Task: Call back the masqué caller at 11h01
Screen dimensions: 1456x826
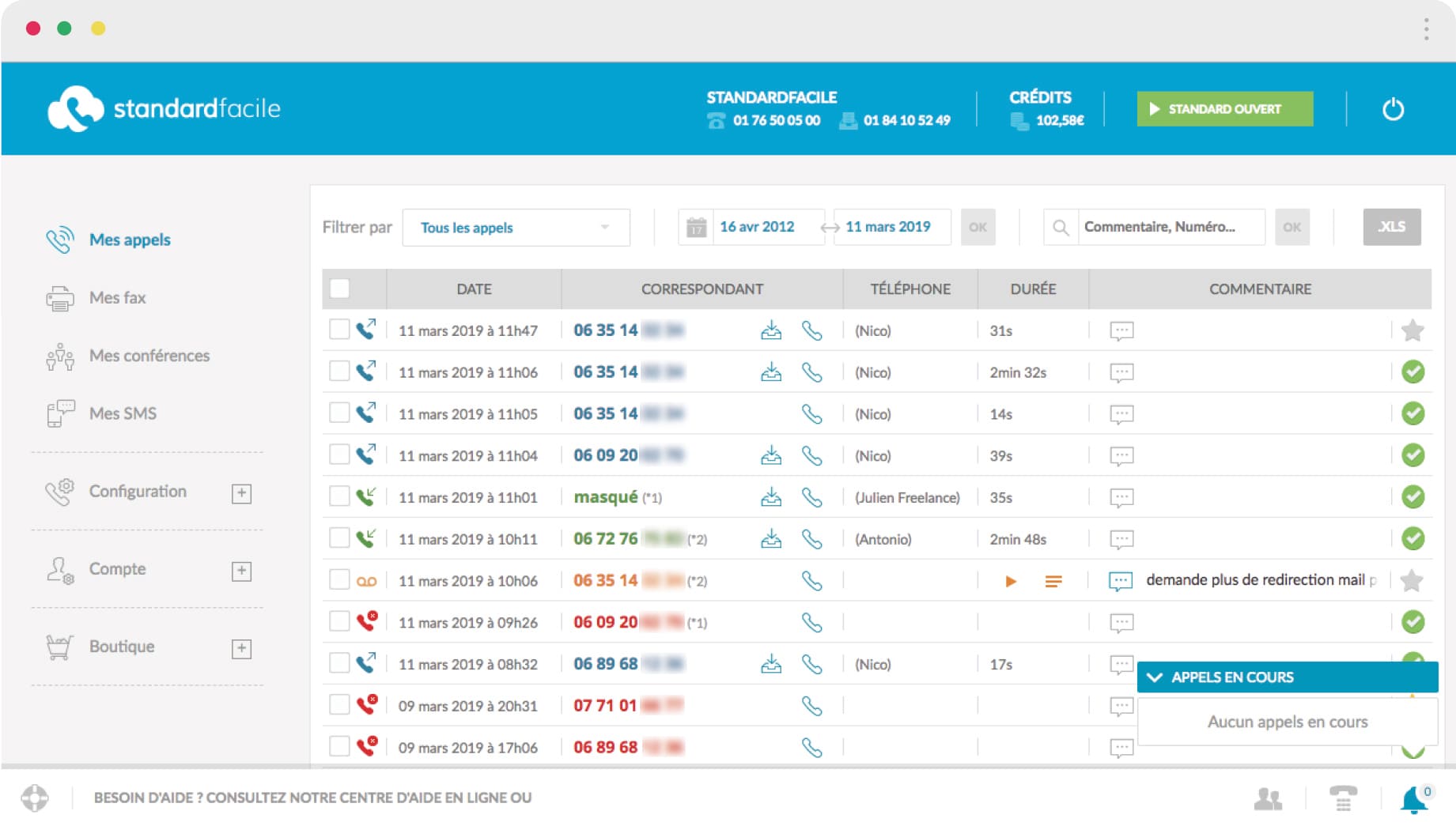Action: point(812,497)
